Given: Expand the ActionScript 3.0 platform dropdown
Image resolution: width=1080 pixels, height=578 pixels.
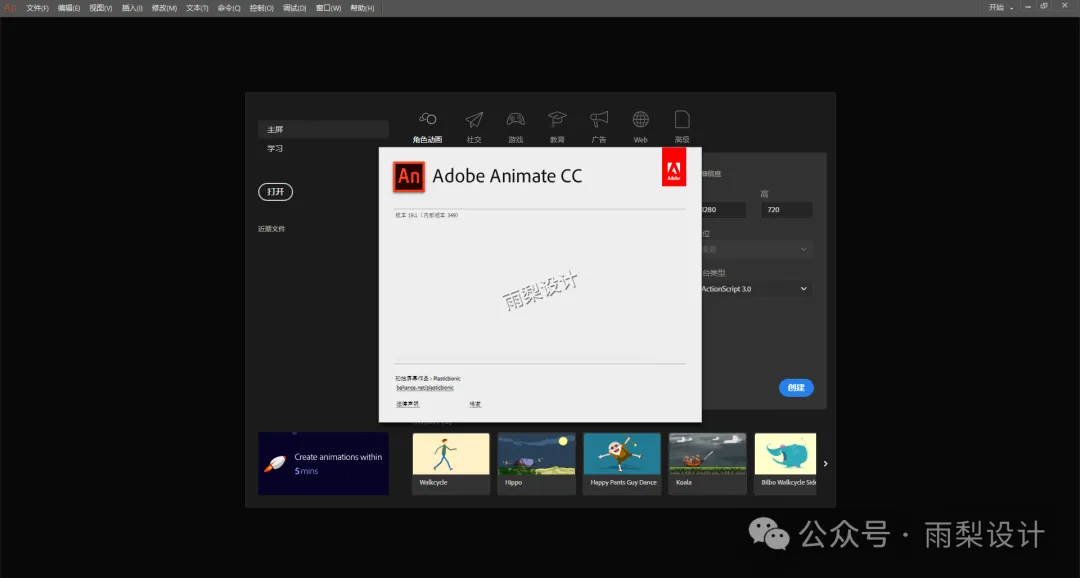Looking at the screenshot, I should [x=756, y=289].
